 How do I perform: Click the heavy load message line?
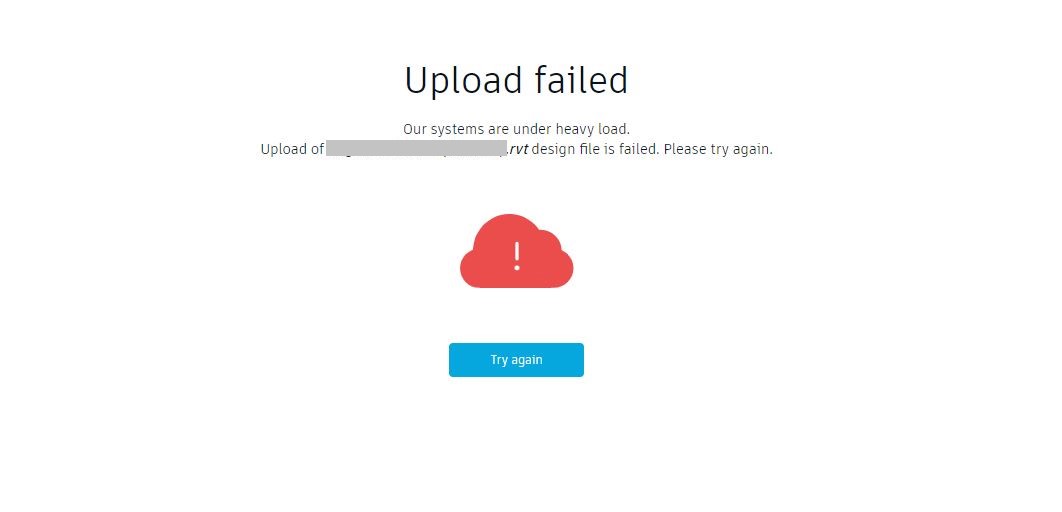[516, 129]
